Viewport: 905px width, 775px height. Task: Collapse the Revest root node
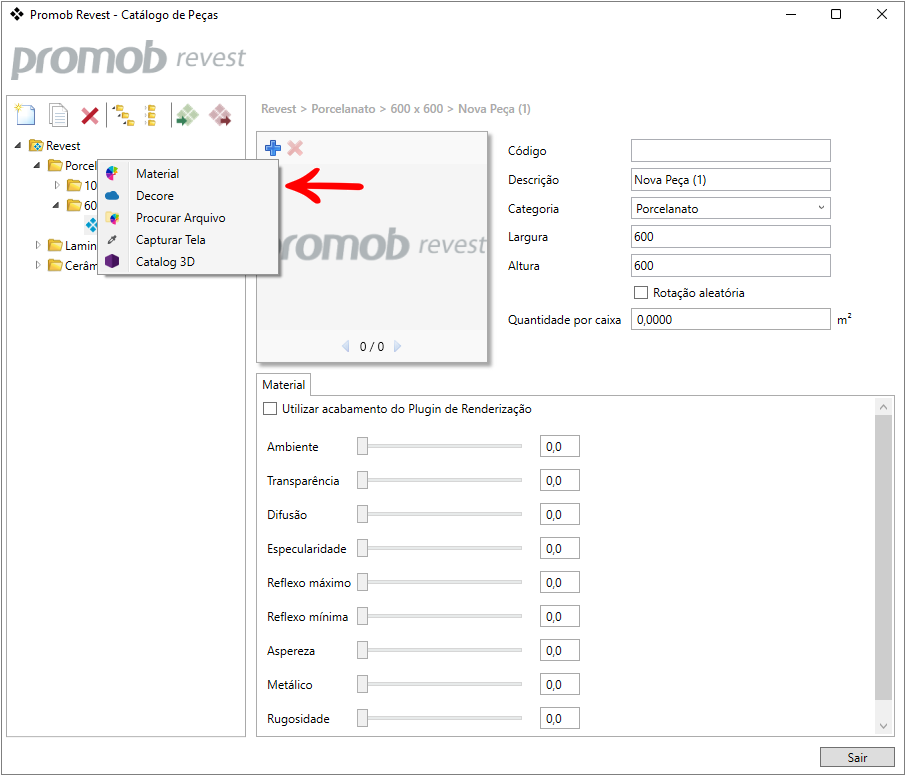18,145
